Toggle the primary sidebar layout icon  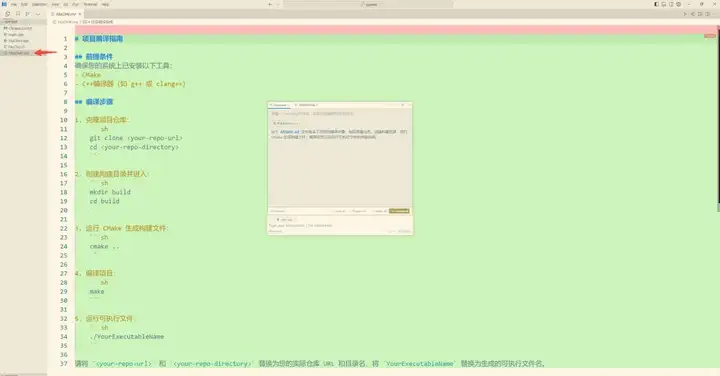click(656, 4)
